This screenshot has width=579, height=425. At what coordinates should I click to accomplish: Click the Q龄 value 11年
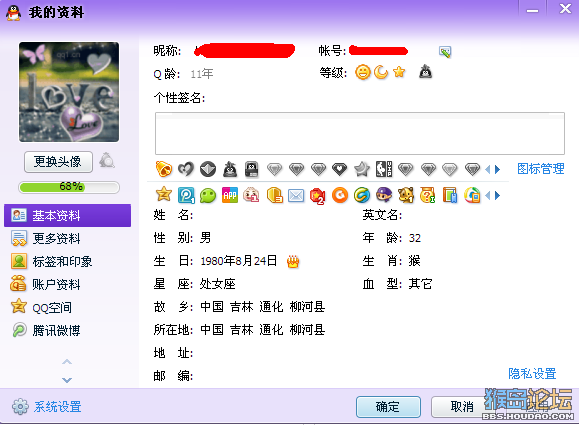pos(202,74)
